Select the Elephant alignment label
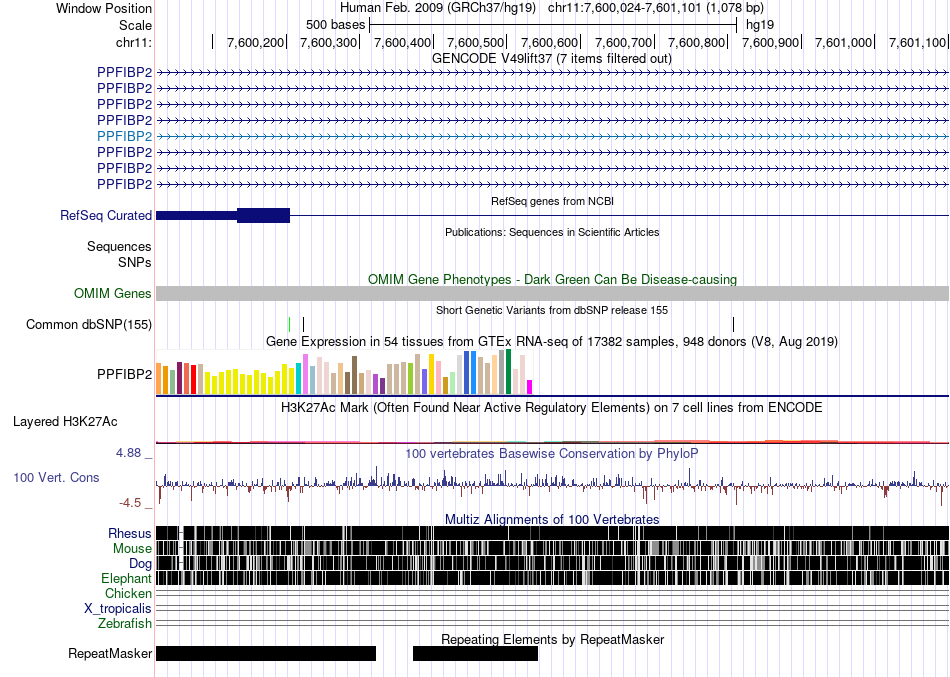Image resolution: width=950 pixels, height=677 pixels. [x=126, y=578]
